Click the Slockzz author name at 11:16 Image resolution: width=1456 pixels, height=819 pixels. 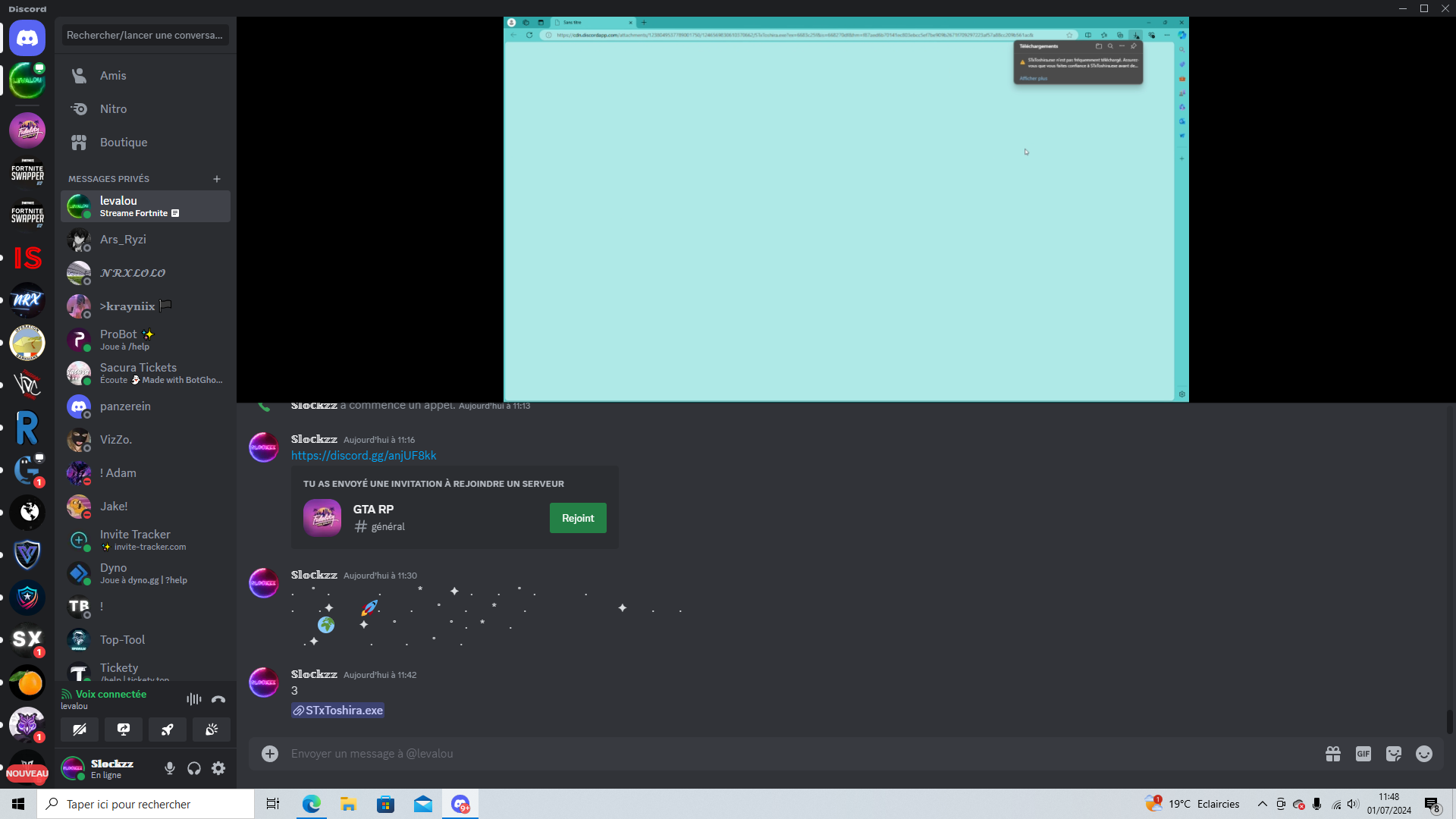(x=314, y=439)
